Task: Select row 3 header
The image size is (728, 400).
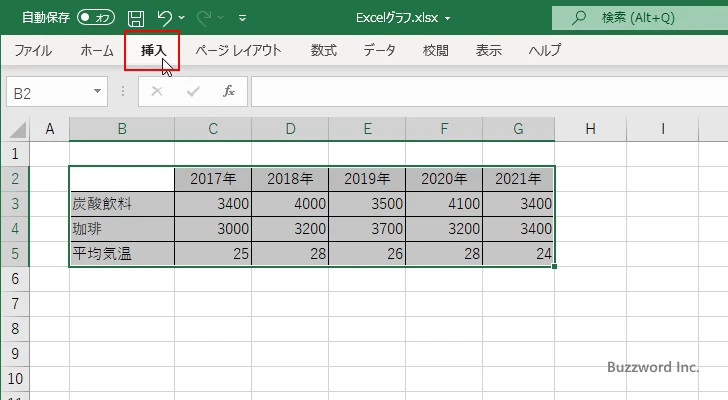Action: coord(15,204)
